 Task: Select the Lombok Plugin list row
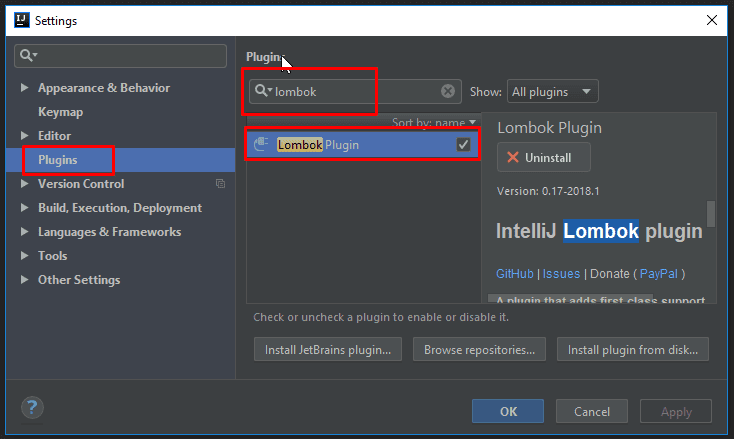coord(363,145)
